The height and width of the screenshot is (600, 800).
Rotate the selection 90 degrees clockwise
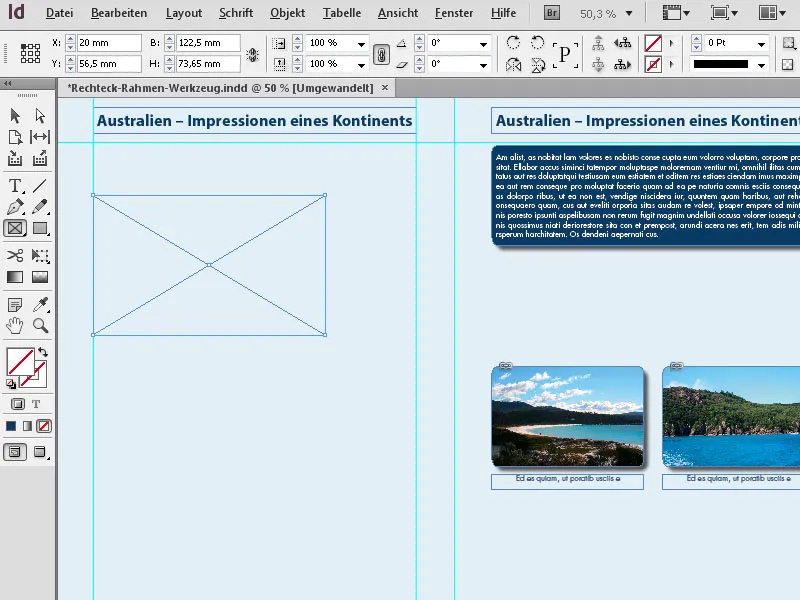tap(513, 42)
